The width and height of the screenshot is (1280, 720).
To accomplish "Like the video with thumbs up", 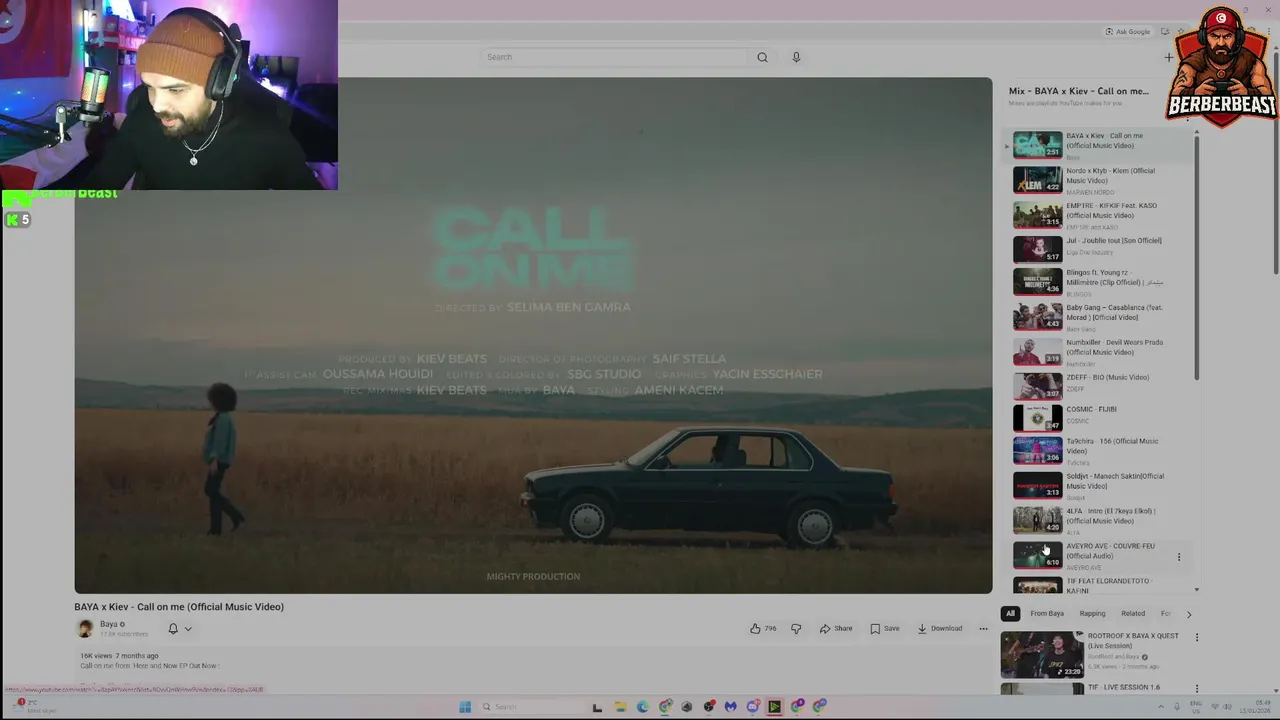I will 763,629.
